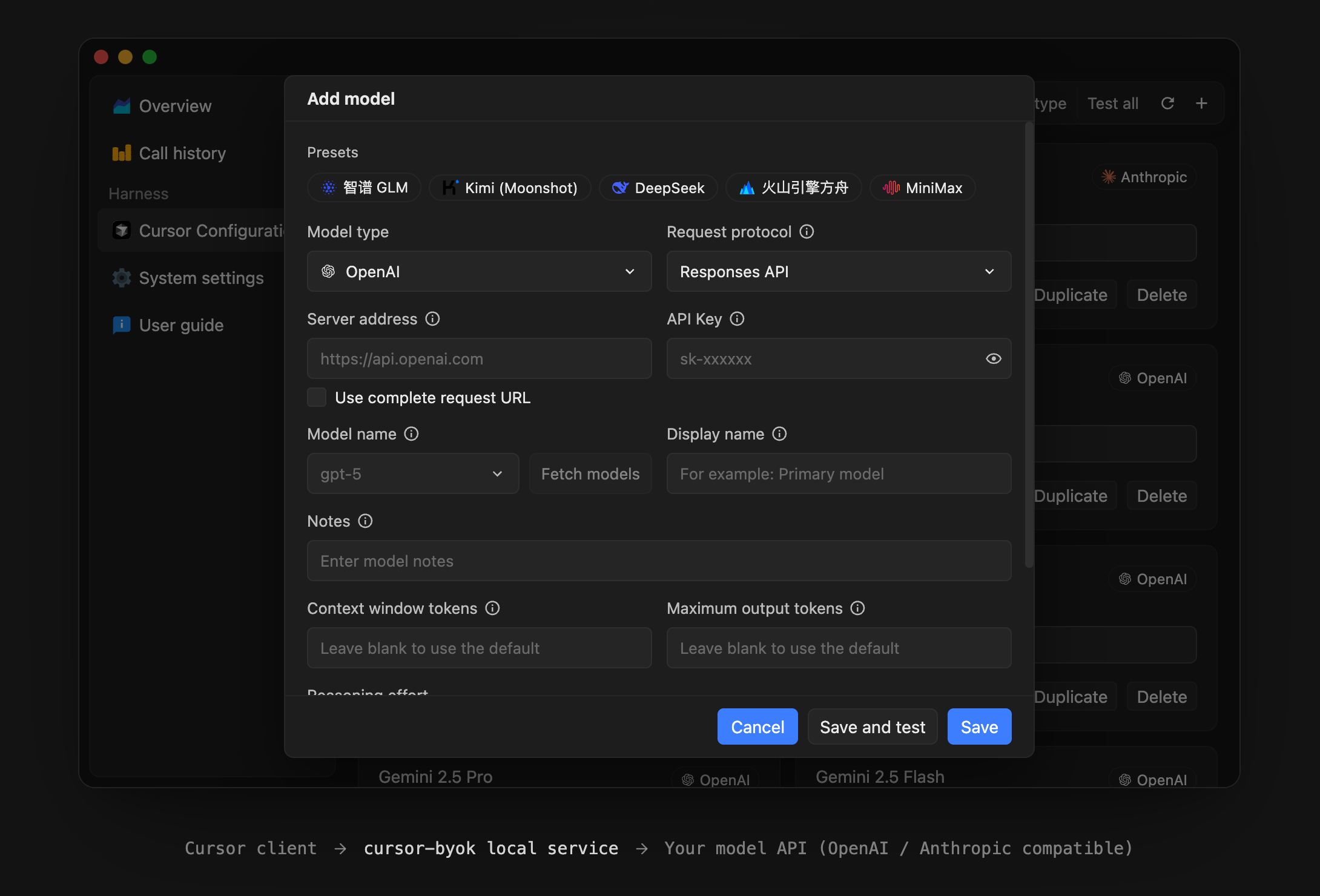Screen dimensions: 1320x896
Task: Focus the API Key field
Action: click(839, 358)
